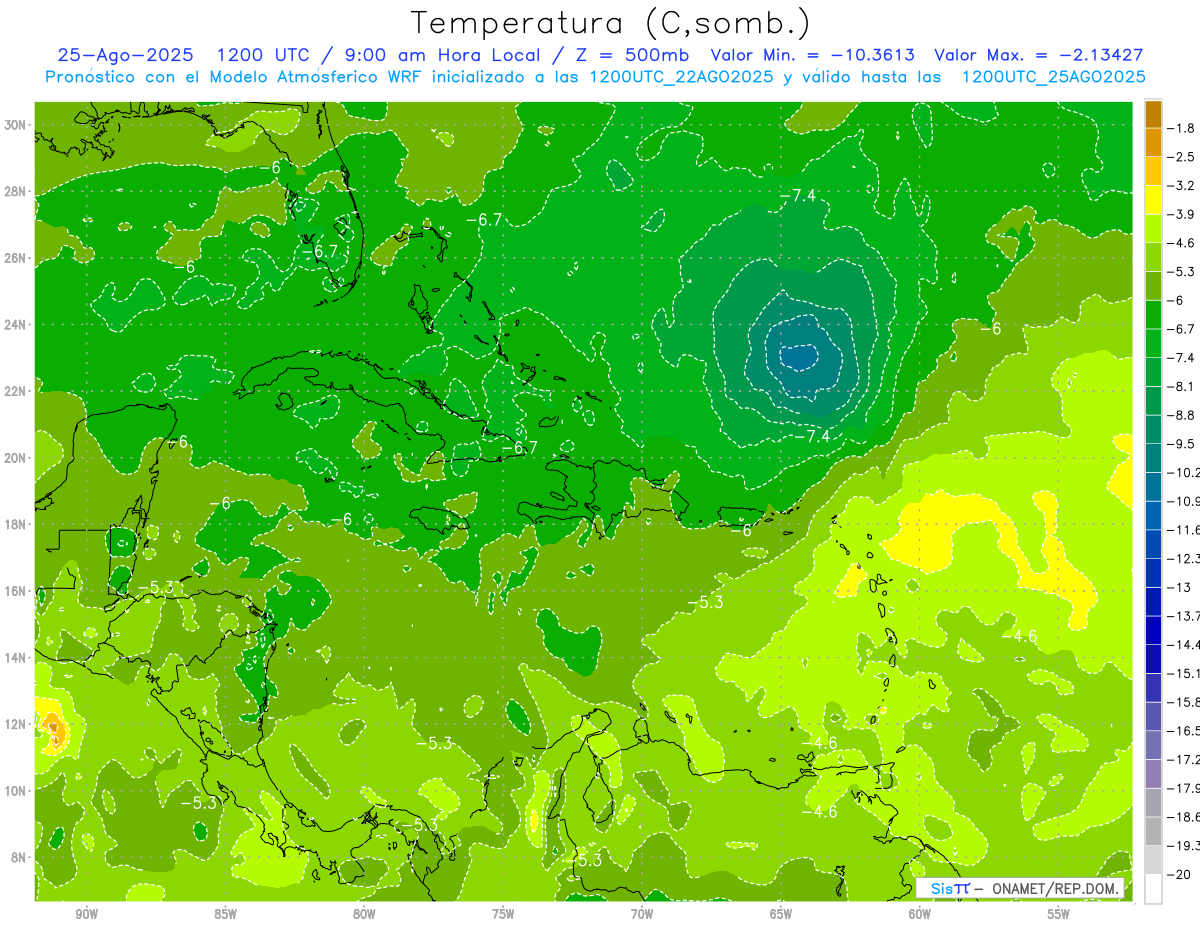The height and width of the screenshot is (927, 1200).
Task: Pick the orange swatch between -1.8 and -2.5
Action: click(1153, 142)
